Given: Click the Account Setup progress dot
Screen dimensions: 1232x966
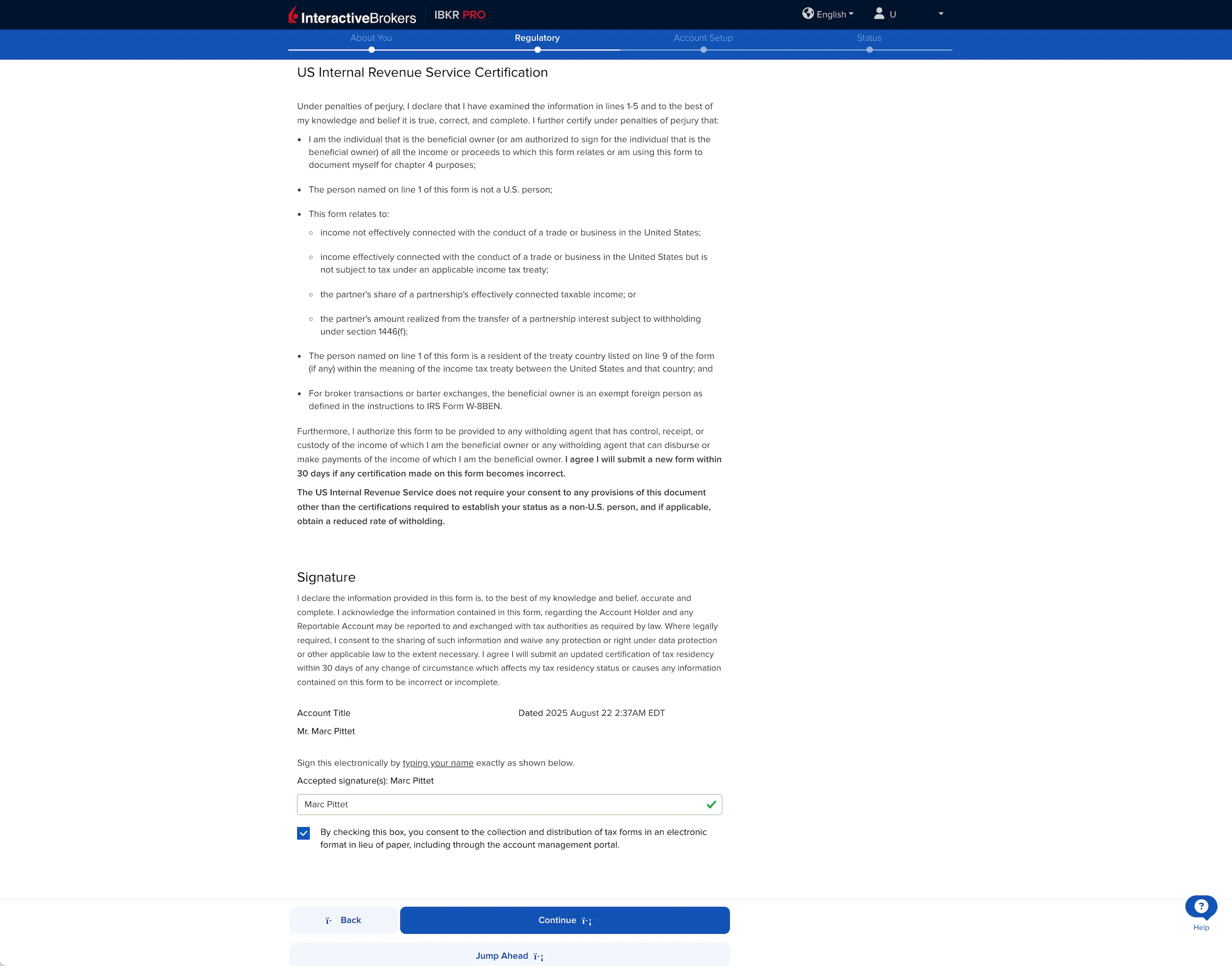Looking at the screenshot, I should [x=703, y=50].
